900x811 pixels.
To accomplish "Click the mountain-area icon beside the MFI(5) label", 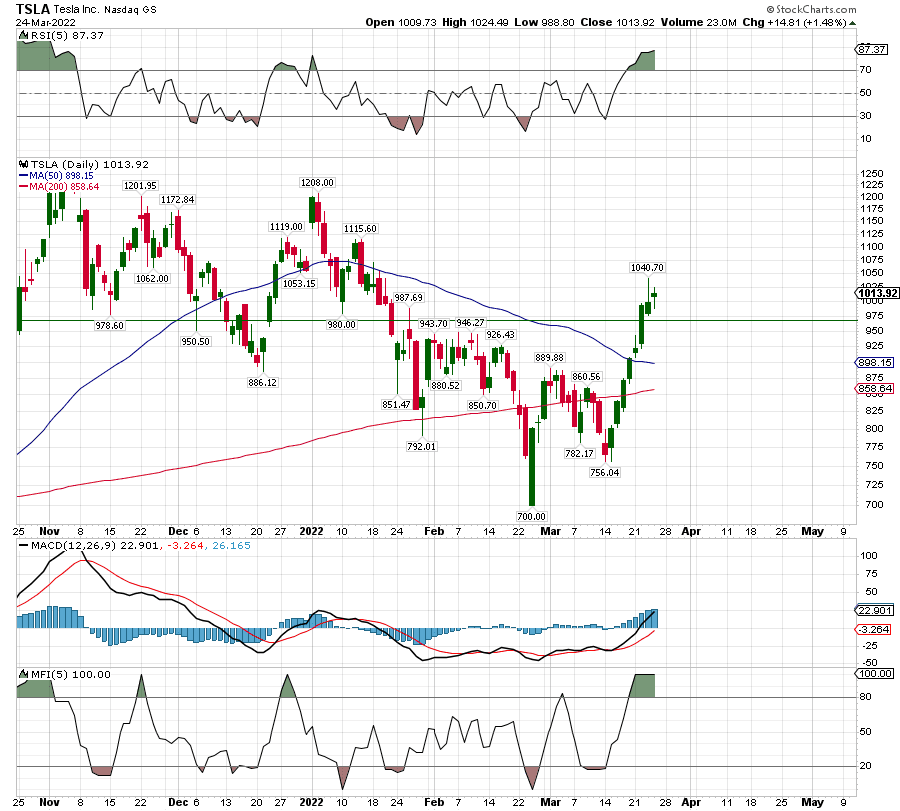I will tap(23, 674).
